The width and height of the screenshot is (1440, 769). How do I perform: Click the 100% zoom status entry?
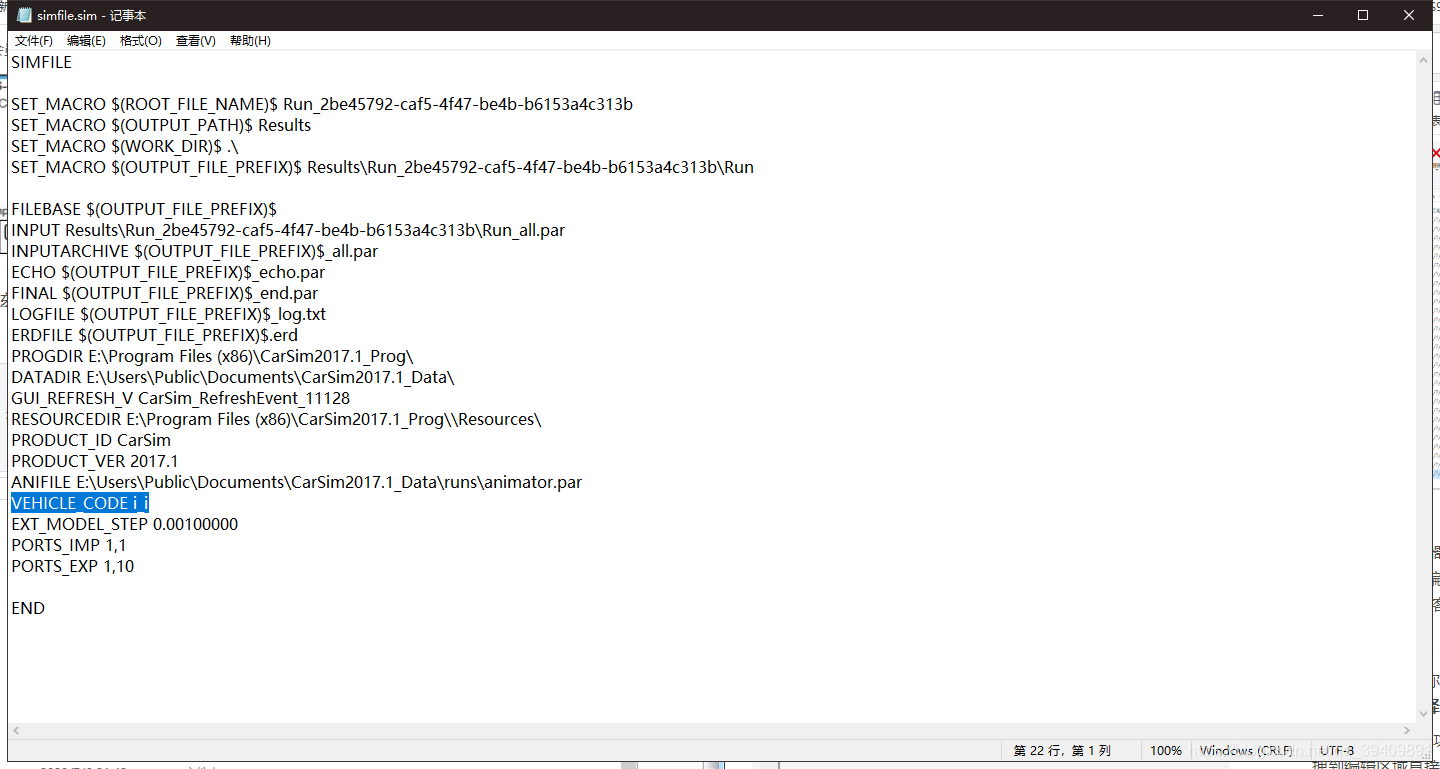1165,750
